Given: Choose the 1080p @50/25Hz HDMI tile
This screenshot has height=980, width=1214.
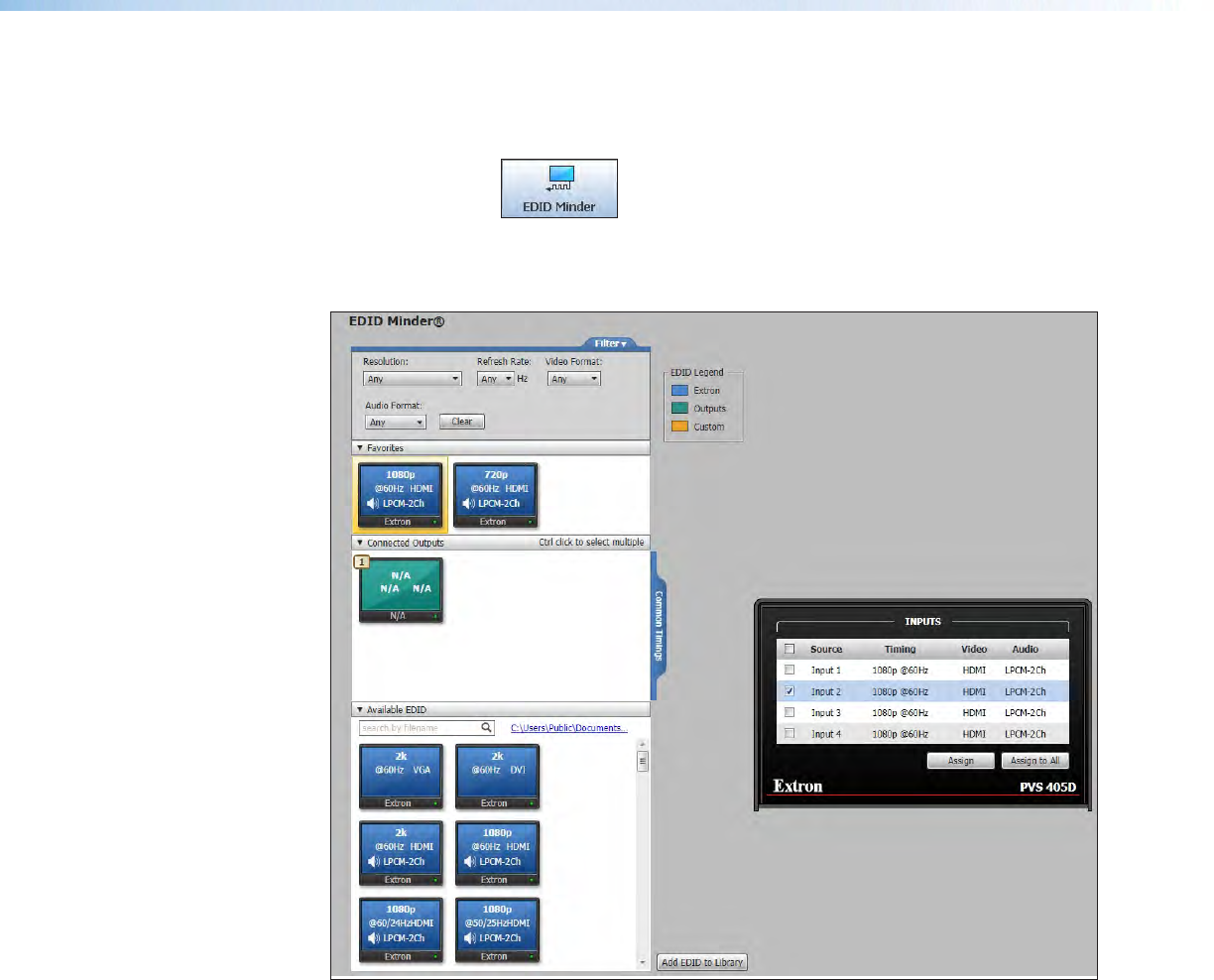Looking at the screenshot, I should pyautogui.click(x=497, y=930).
